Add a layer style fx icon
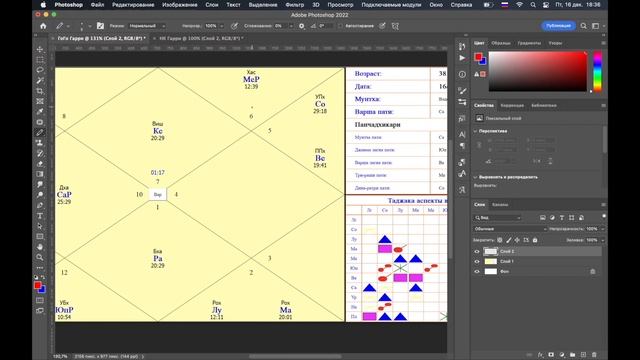The image size is (640, 360). [x=541, y=355]
